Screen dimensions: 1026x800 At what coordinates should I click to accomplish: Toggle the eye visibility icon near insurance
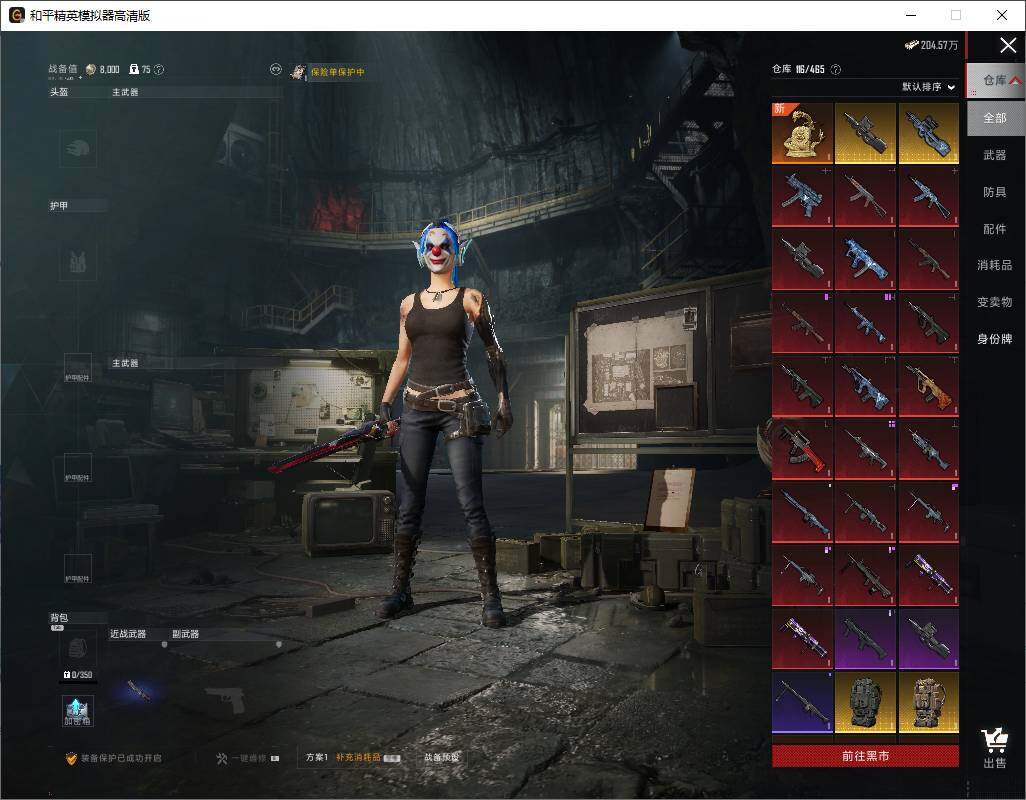click(276, 69)
